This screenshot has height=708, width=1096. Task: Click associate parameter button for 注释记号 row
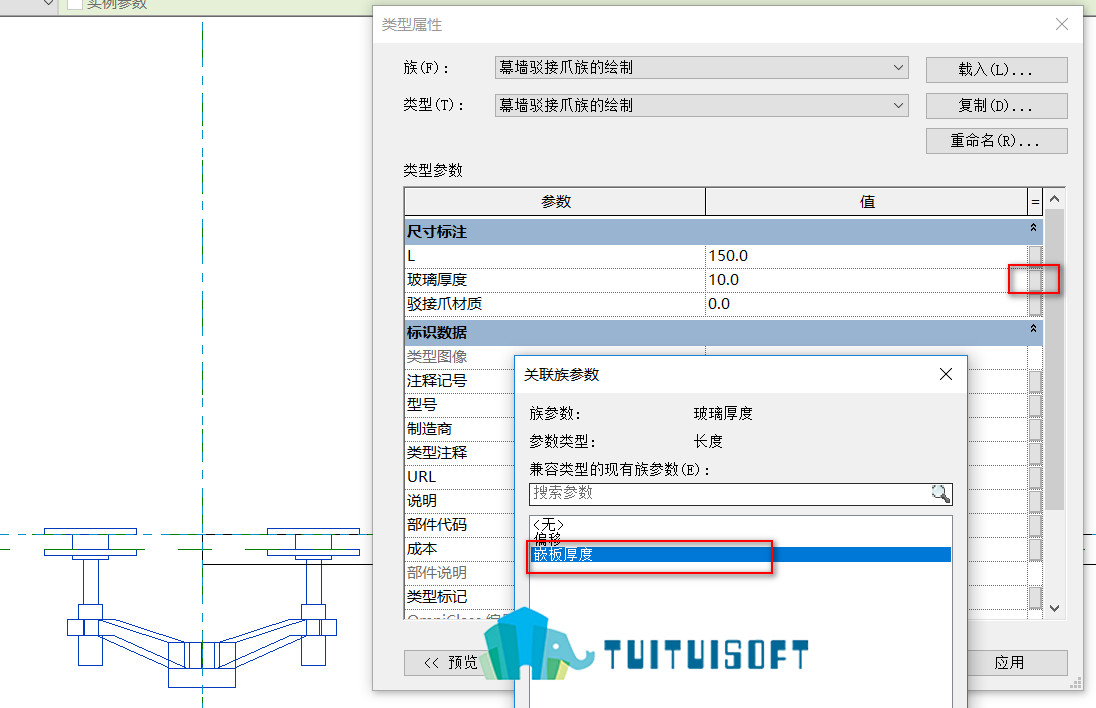click(x=1034, y=381)
